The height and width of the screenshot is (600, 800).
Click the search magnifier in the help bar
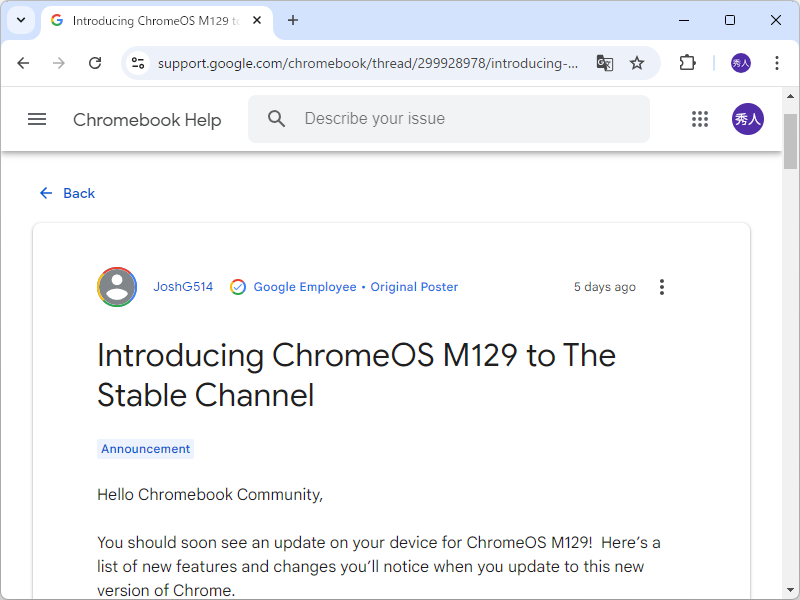coord(276,118)
